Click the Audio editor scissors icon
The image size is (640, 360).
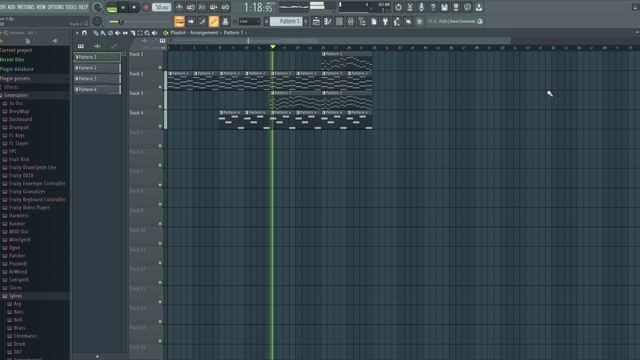click(x=410, y=7)
